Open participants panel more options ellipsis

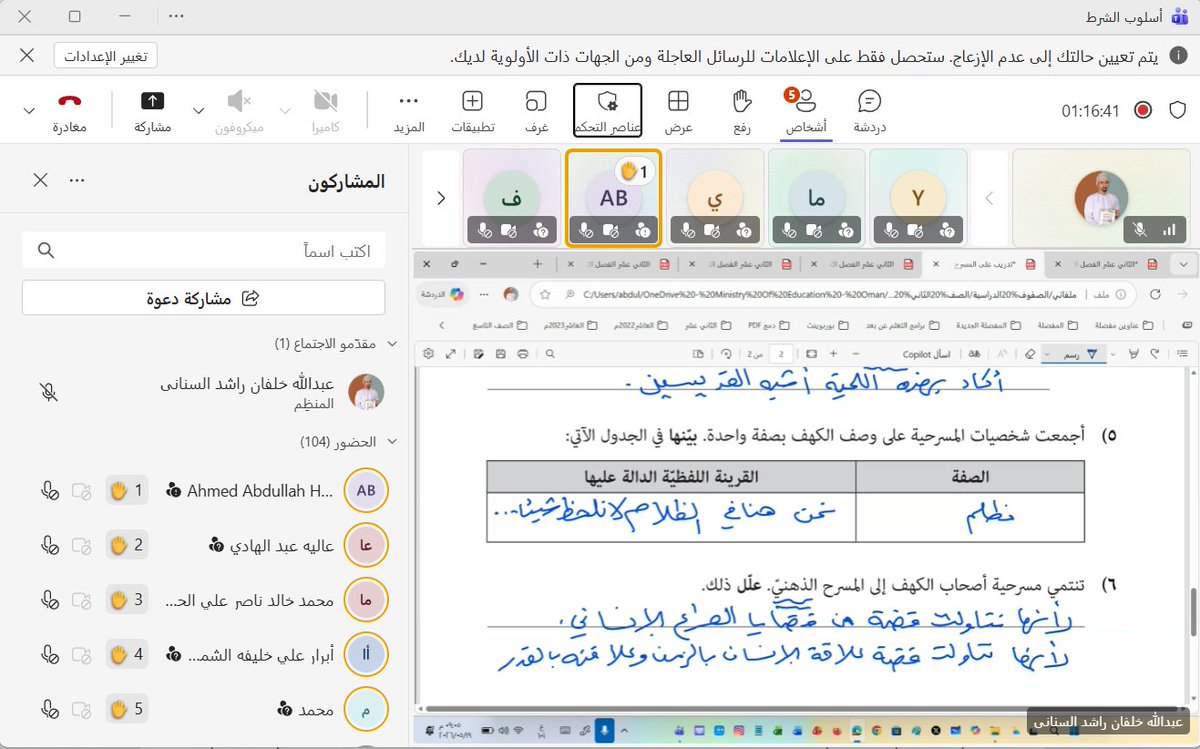77,180
